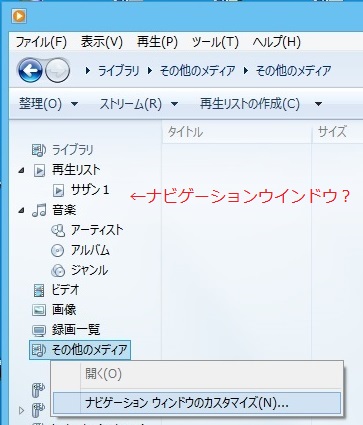Open the ツール(T) menu
The width and height of the screenshot is (363, 425).
tap(215, 42)
